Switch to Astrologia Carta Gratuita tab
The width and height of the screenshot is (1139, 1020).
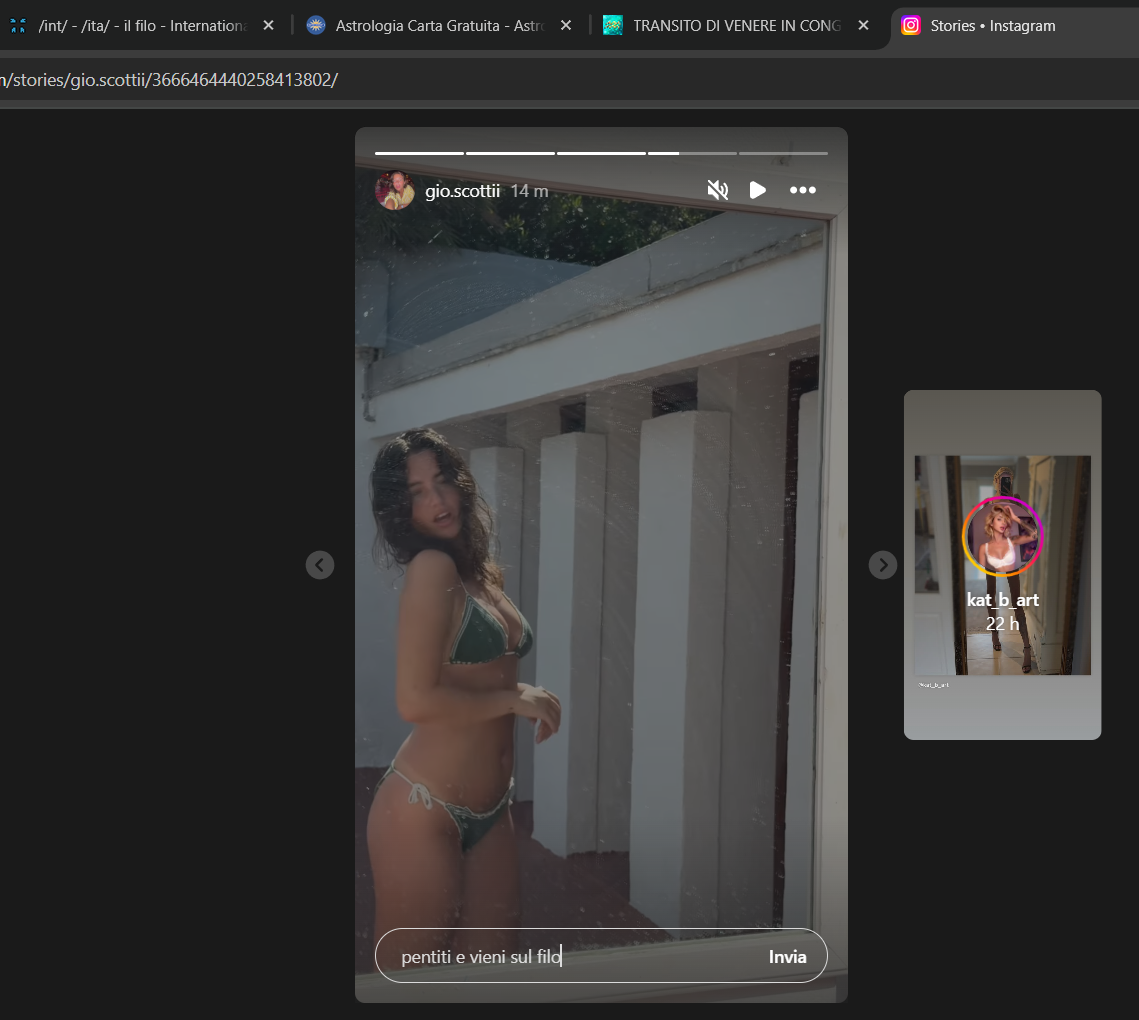pyautogui.click(x=439, y=26)
